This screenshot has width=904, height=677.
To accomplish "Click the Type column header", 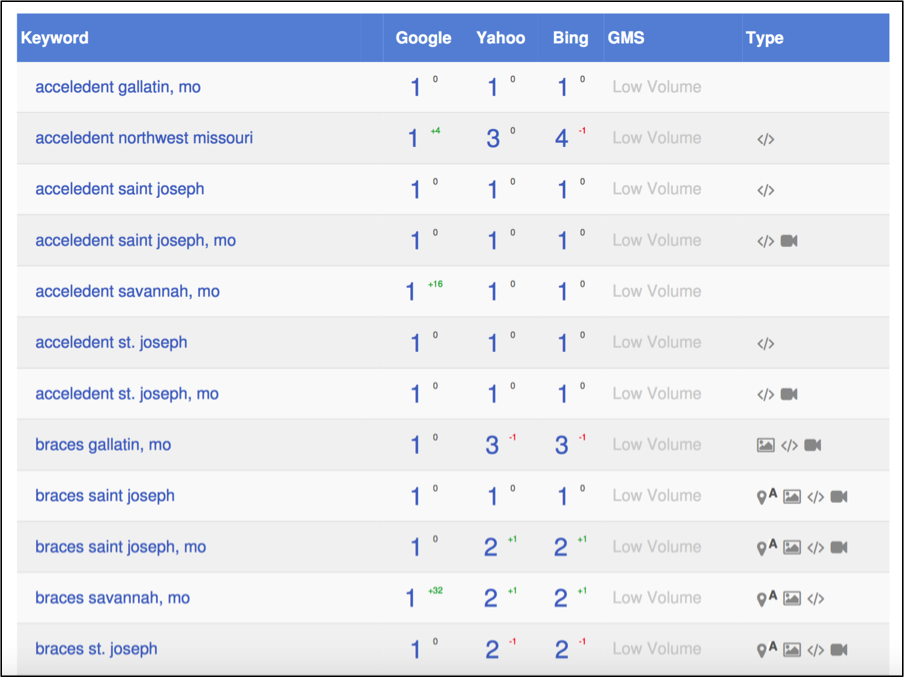I will (x=764, y=38).
